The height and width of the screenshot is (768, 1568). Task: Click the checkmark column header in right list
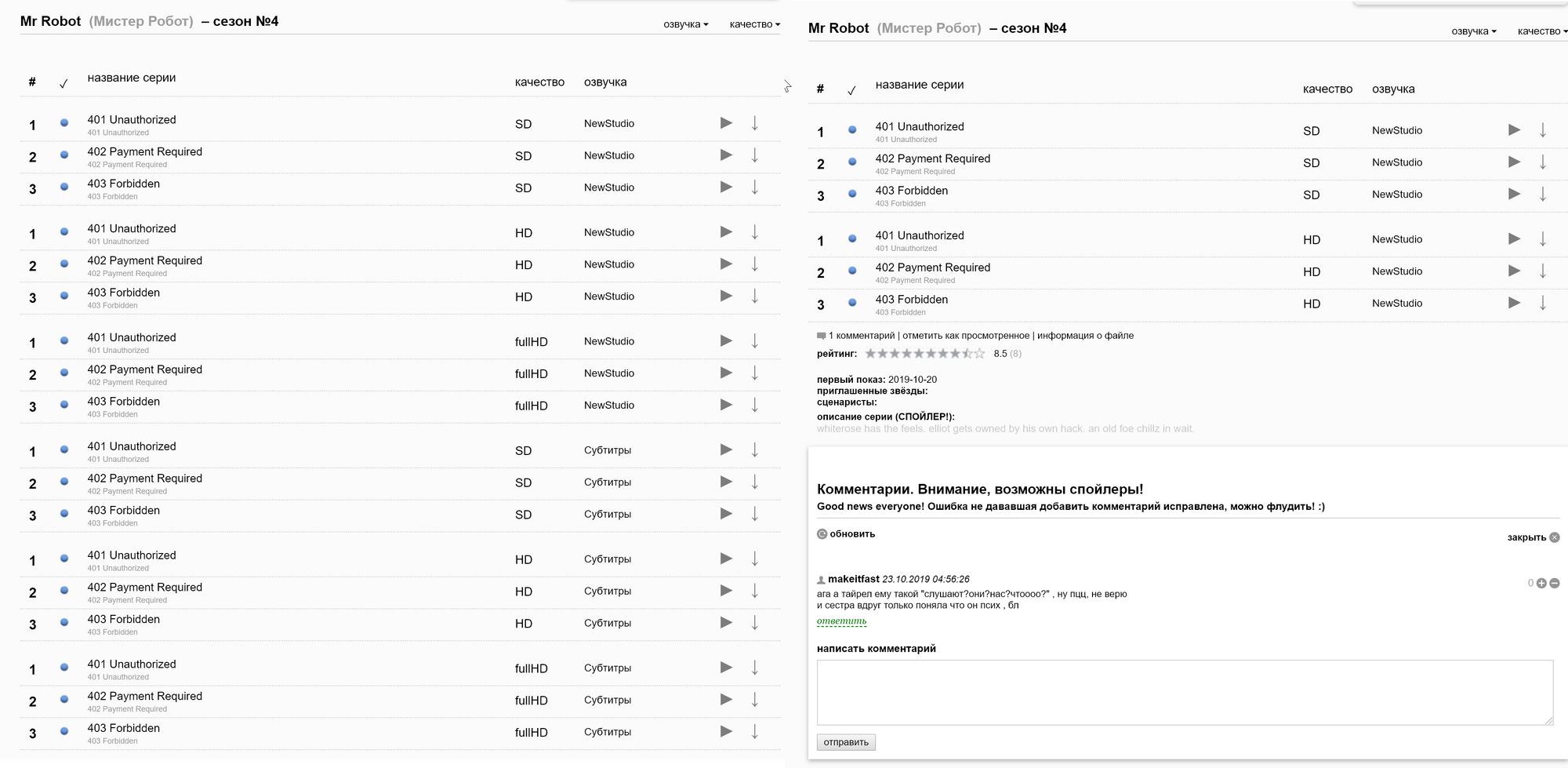coord(851,90)
